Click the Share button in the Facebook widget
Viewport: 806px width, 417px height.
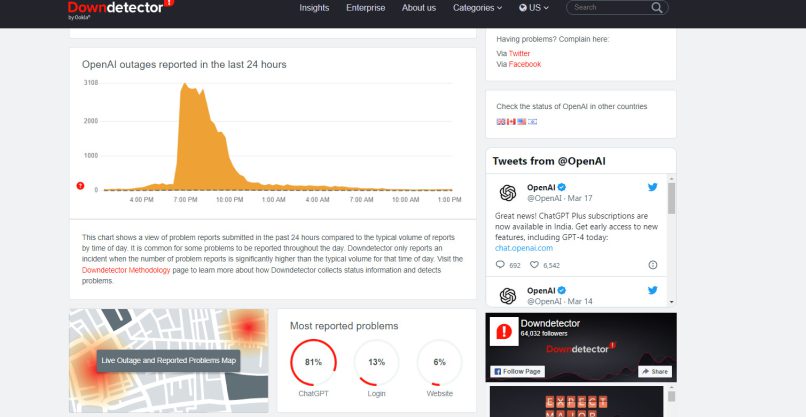pos(654,371)
